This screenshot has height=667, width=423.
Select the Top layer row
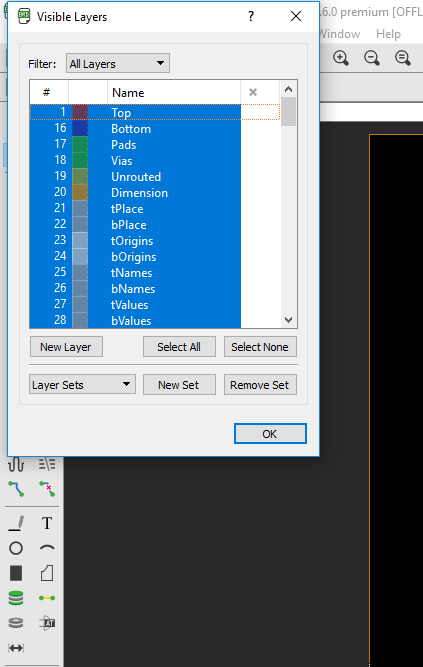tap(155, 112)
